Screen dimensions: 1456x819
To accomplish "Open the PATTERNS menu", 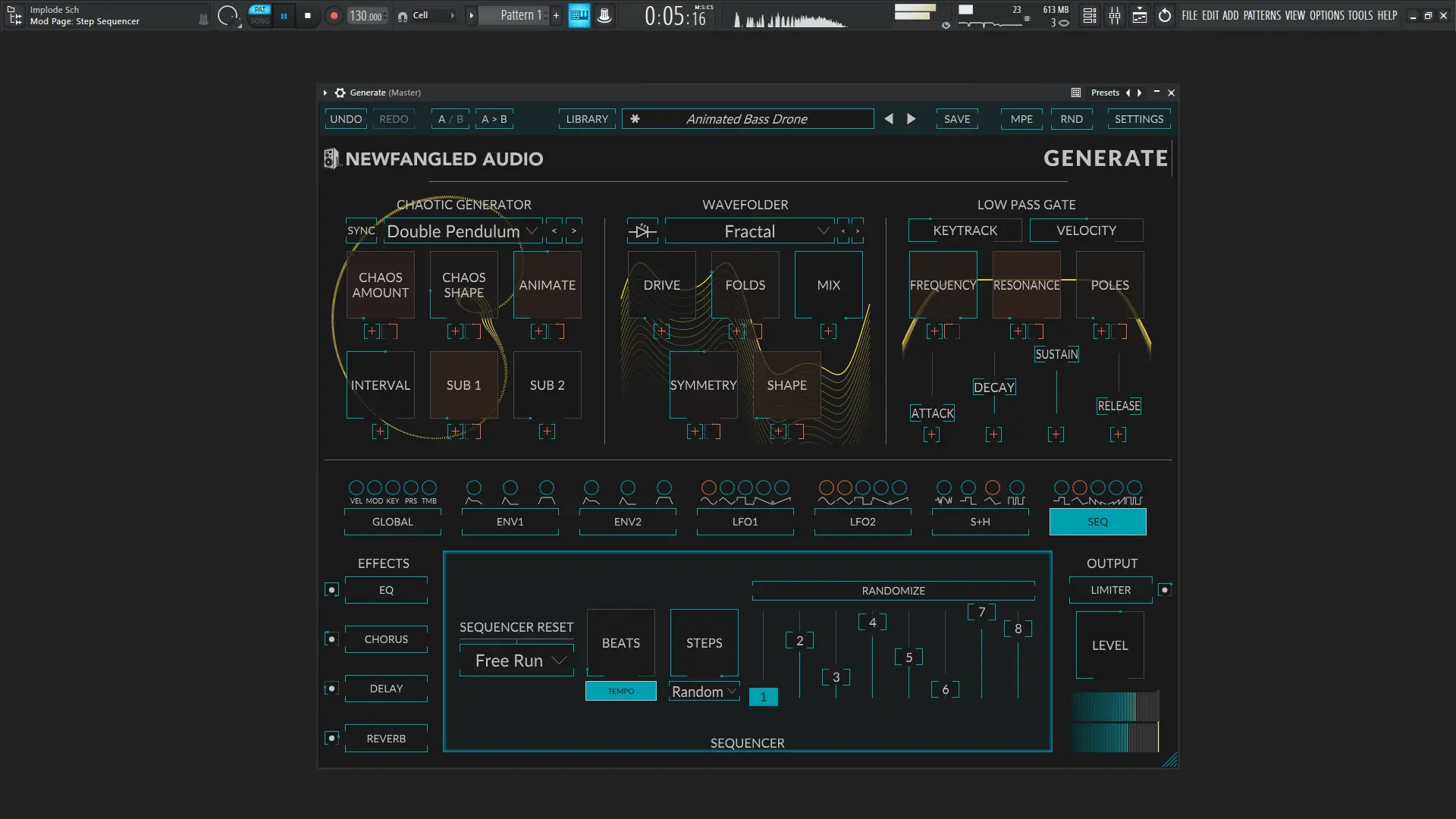I will tap(1262, 15).
